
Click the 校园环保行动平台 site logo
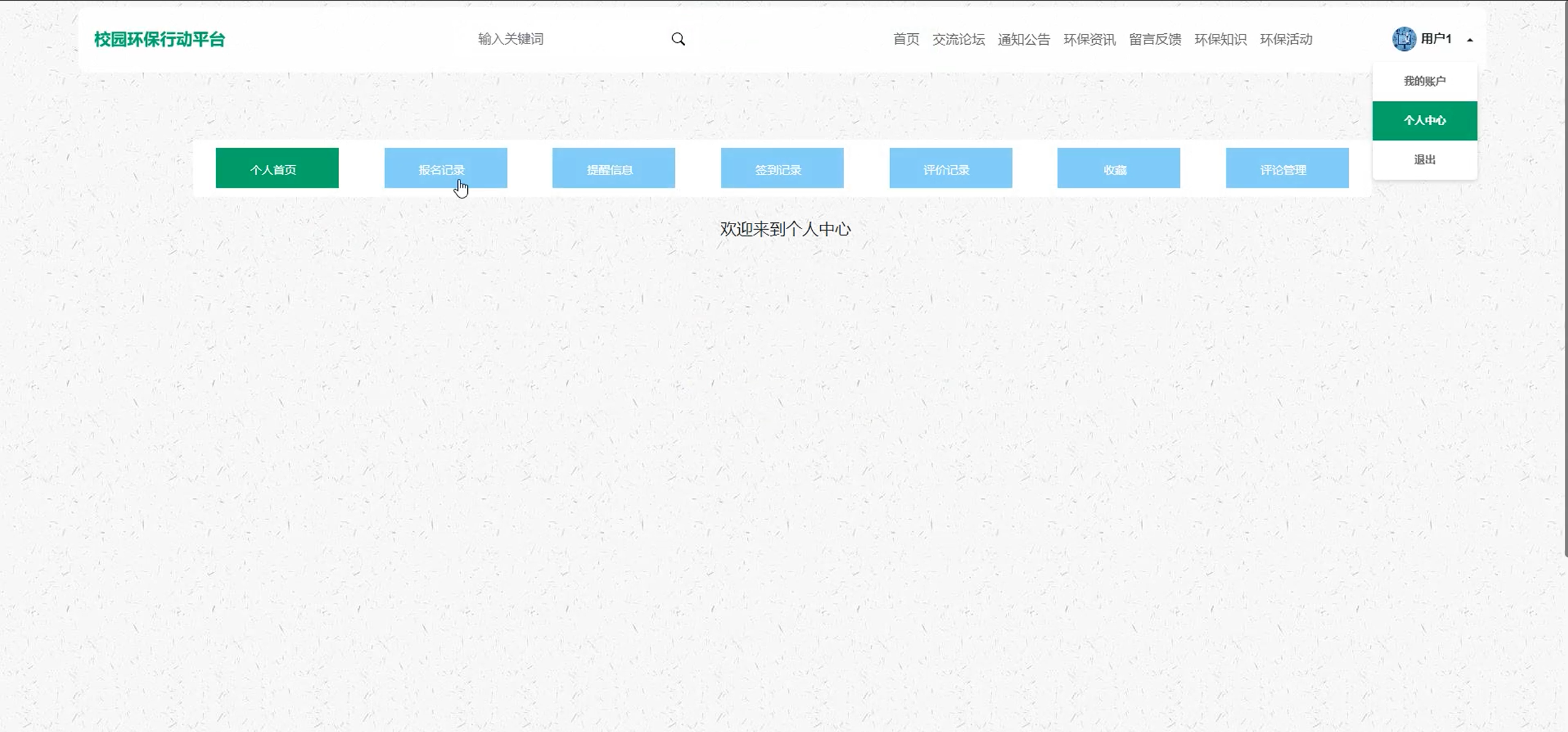coord(160,39)
